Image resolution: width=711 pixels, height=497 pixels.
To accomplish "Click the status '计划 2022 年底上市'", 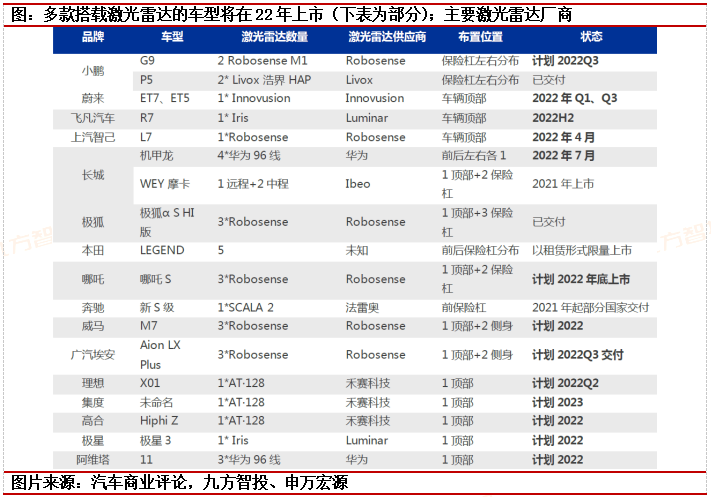I will pyautogui.click(x=581, y=279).
